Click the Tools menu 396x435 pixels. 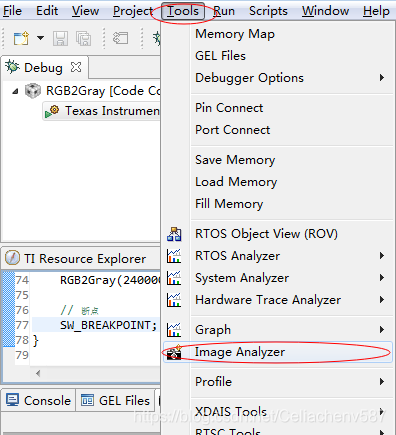[x=183, y=11]
